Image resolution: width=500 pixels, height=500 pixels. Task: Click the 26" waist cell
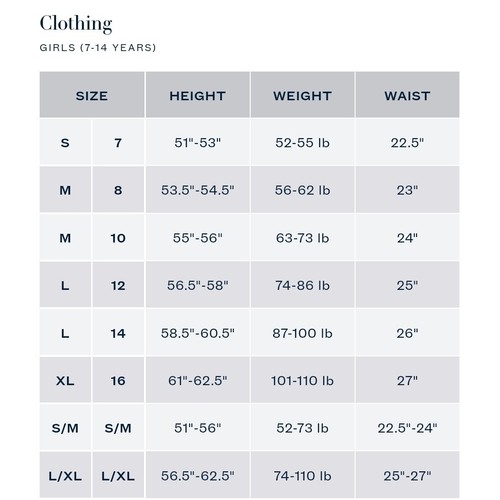tap(407, 332)
